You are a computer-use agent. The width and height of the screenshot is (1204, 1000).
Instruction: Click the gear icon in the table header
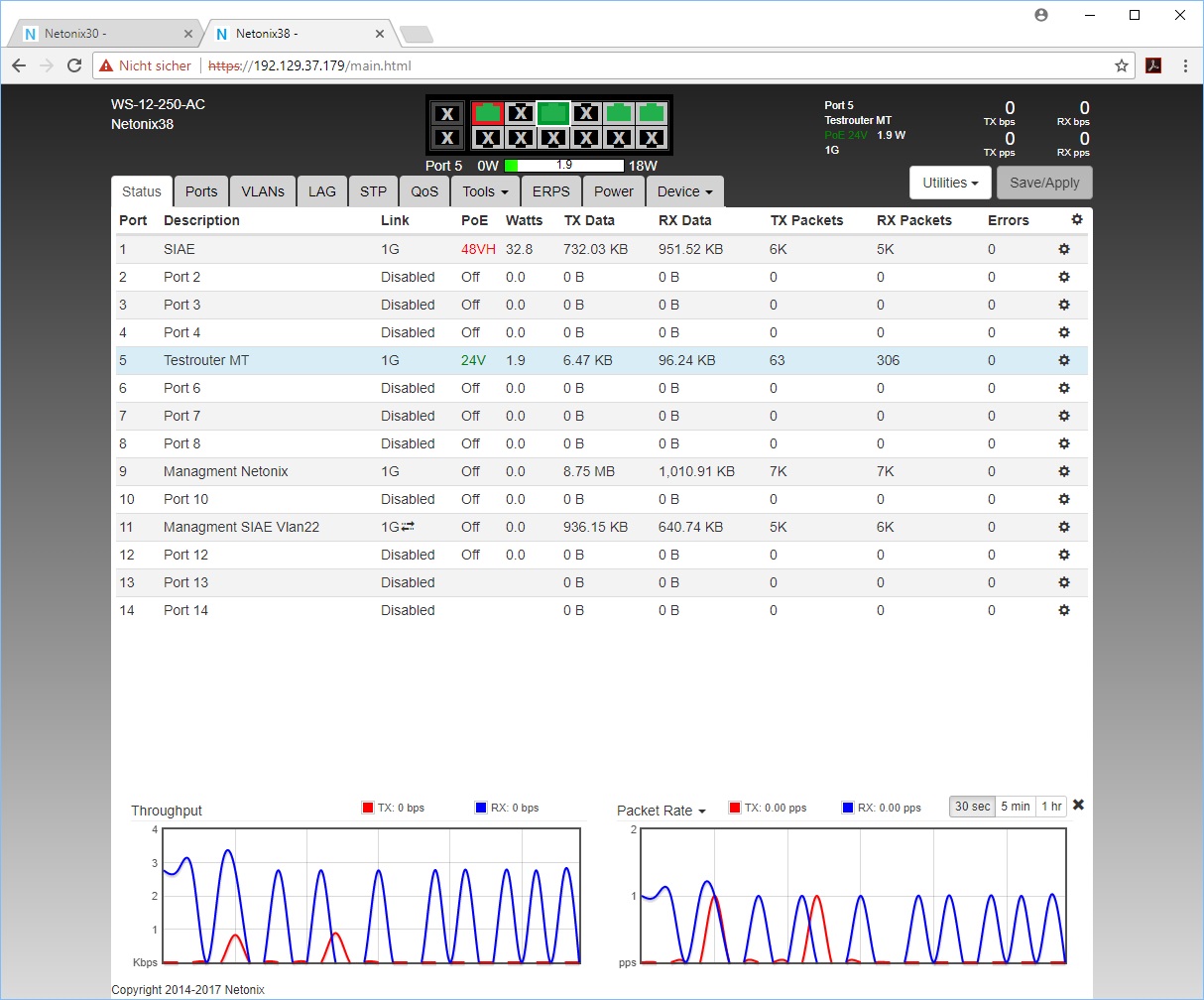tap(1077, 219)
